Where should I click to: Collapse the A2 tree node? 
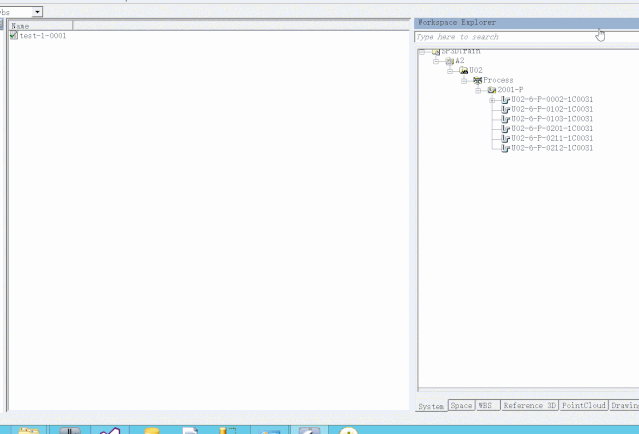point(436,61)
